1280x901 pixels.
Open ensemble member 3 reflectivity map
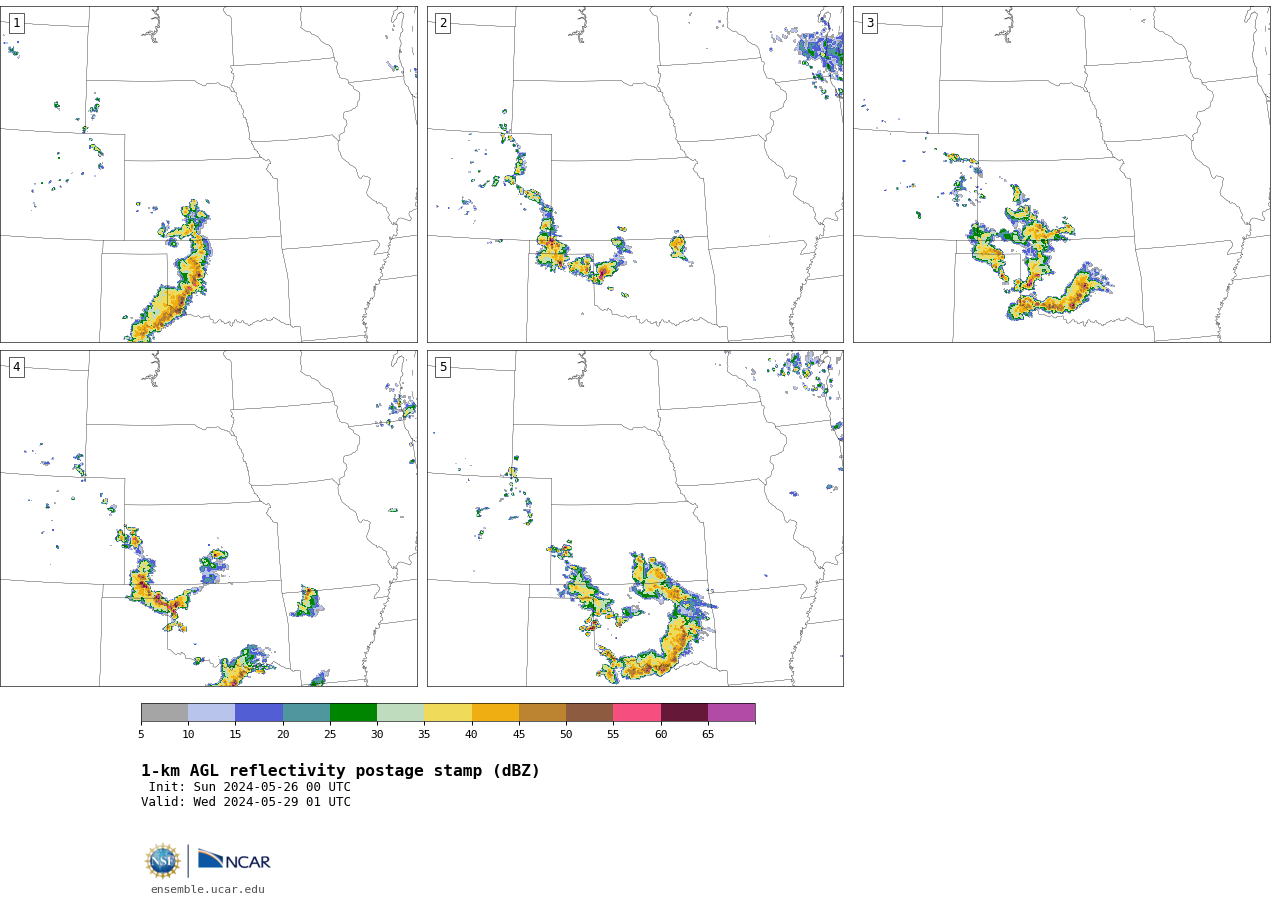pos(1061,174)
